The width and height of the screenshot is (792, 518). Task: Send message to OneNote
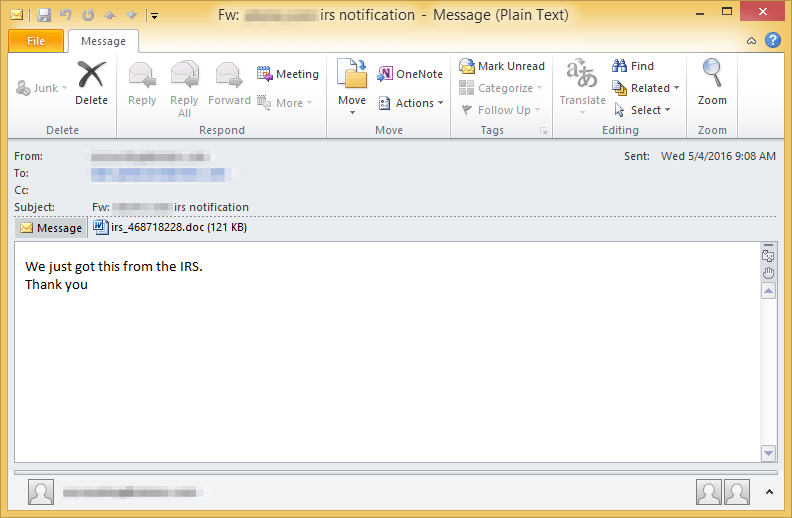[410, 74]
